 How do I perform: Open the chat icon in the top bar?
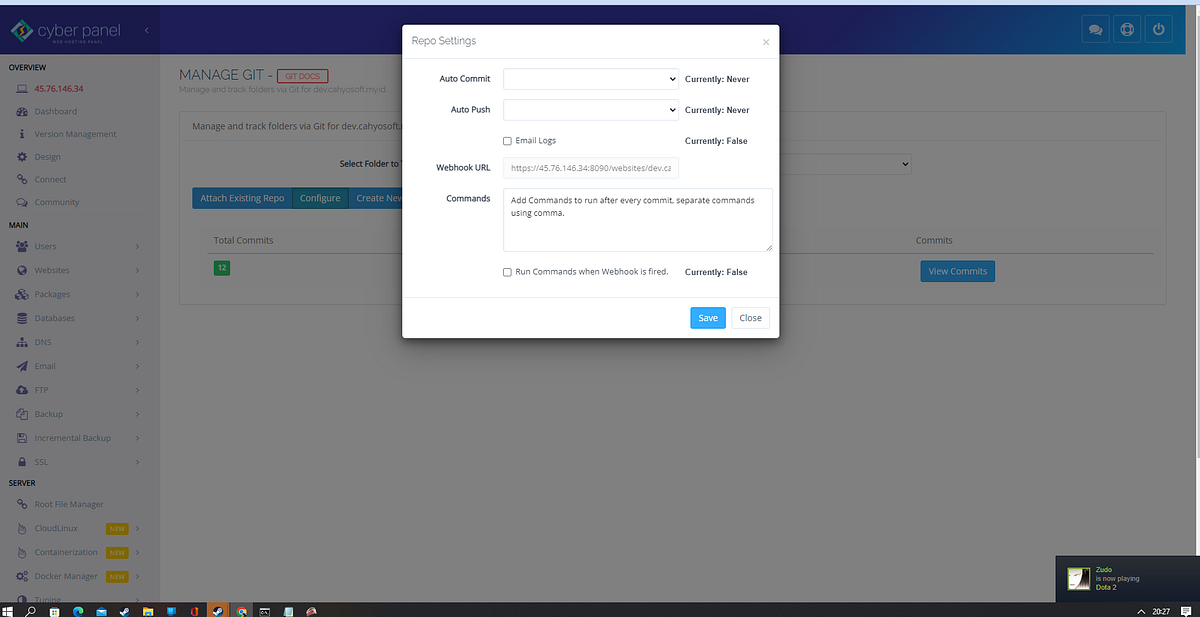tap(1095, 29)
